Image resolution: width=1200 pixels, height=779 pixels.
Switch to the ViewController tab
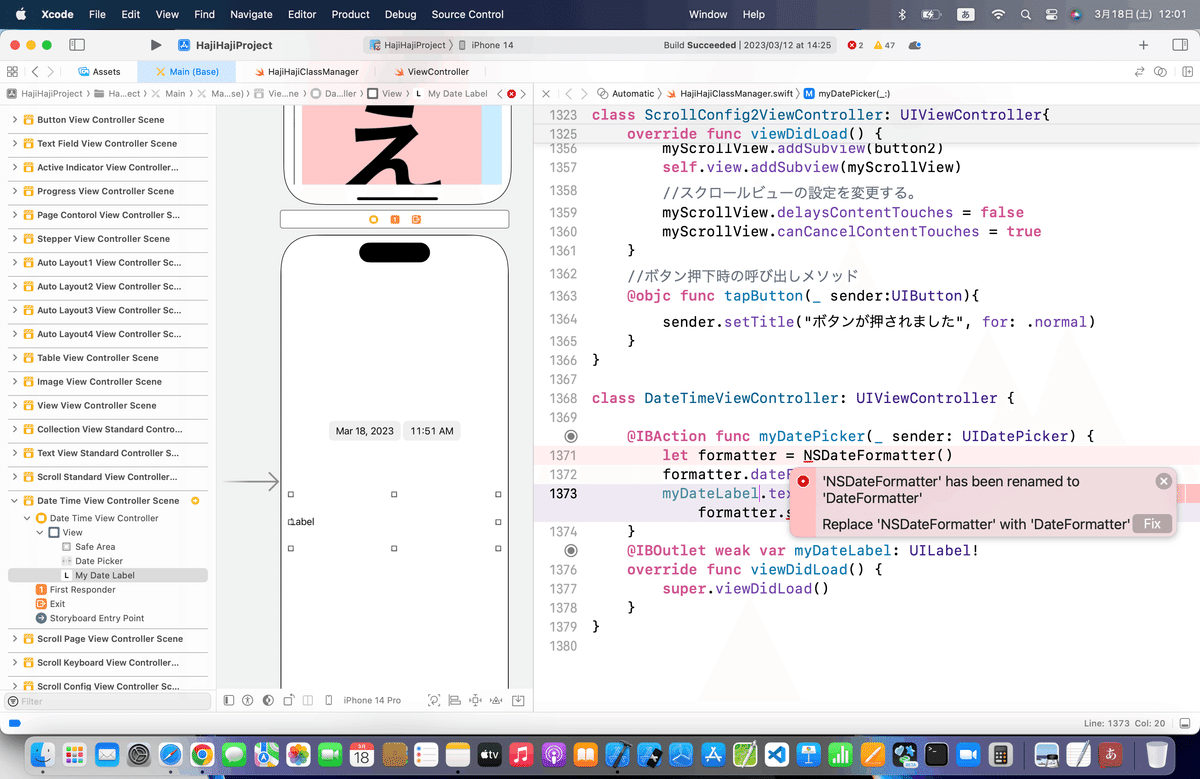431,72
